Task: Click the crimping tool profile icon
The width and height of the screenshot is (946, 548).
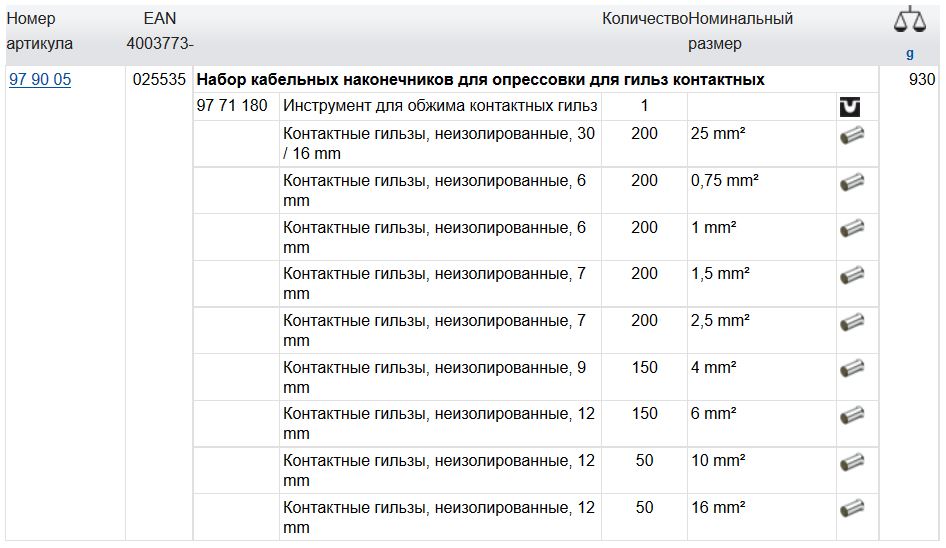Action: (x=849, y=107)
